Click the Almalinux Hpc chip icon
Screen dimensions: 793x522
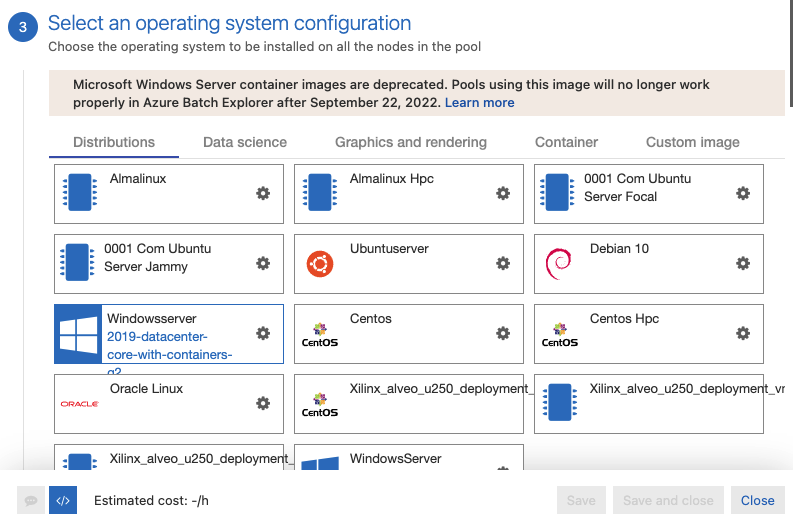click(320, 192)
